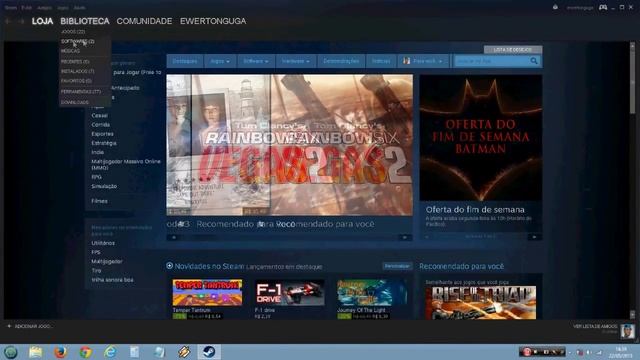Click the notification icon in Steam title bar

point(555,7)
